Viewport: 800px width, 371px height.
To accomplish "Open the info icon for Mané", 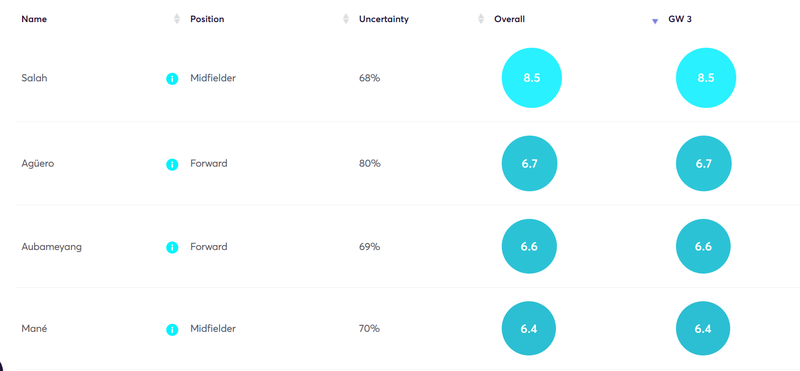I will tap(172, 330).
